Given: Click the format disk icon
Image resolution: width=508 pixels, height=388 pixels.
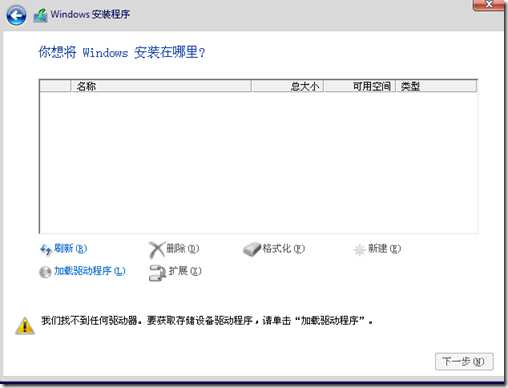Looking at the screenshot, I should pos(252,249).
